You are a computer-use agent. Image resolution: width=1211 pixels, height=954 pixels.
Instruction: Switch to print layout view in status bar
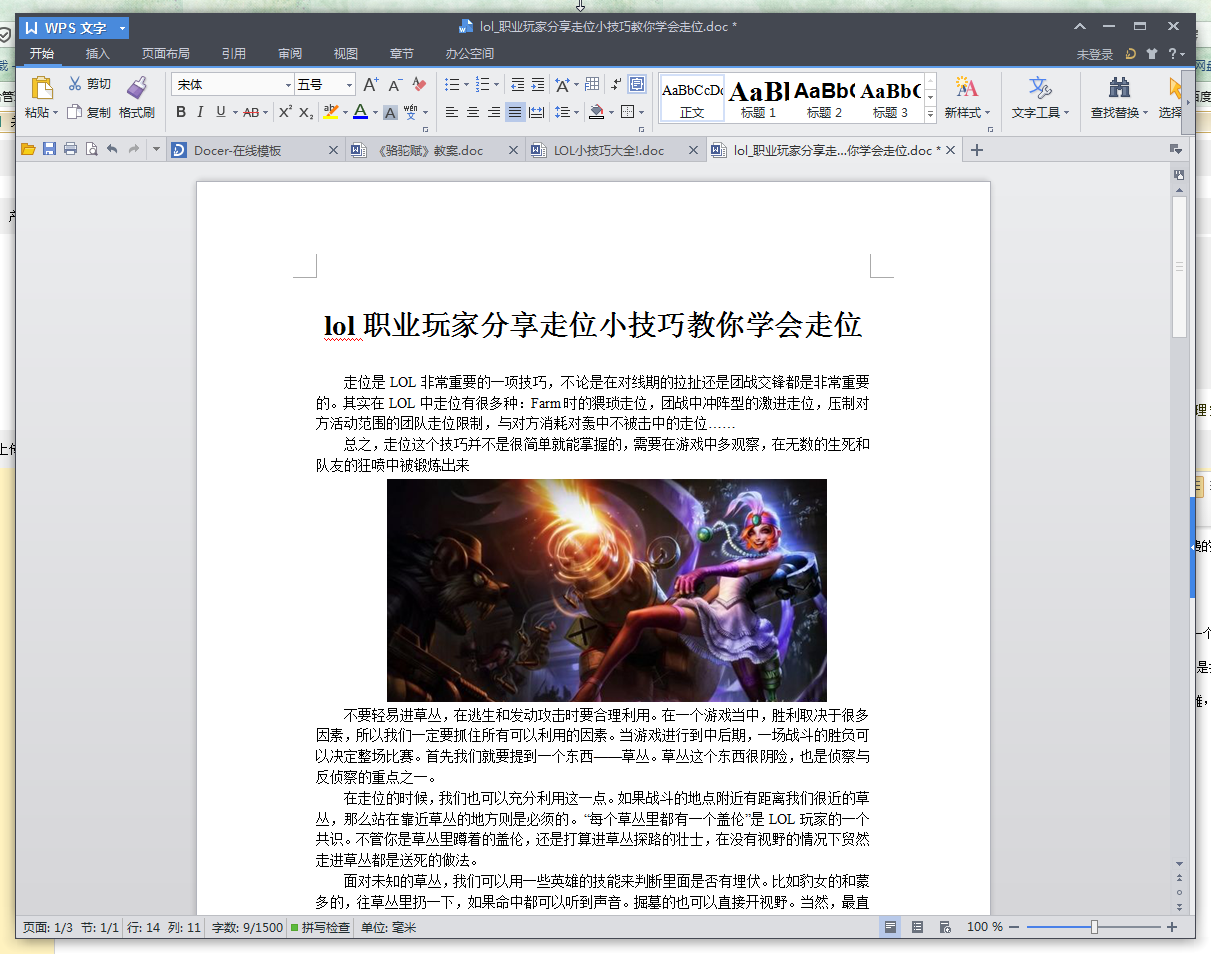[890, 928]
